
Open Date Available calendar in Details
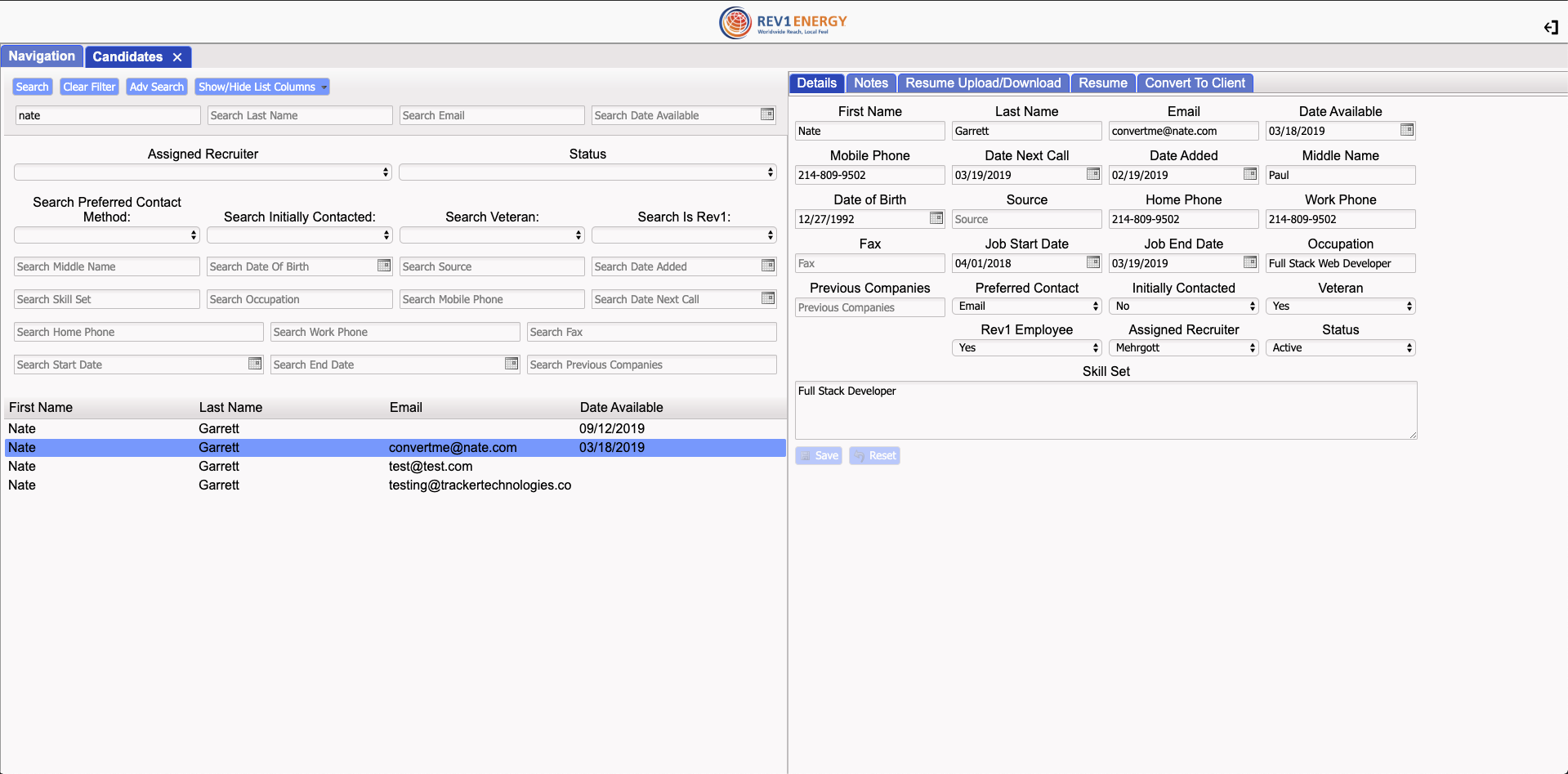tap(1407, 130)
